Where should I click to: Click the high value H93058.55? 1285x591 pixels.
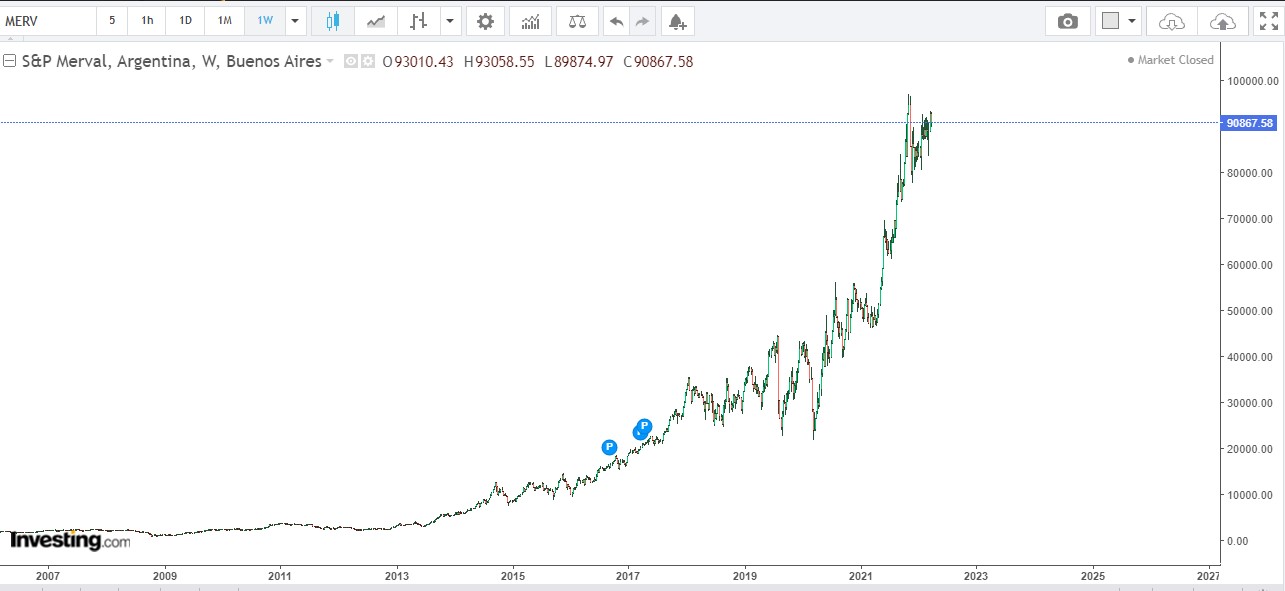pos(500,62)
